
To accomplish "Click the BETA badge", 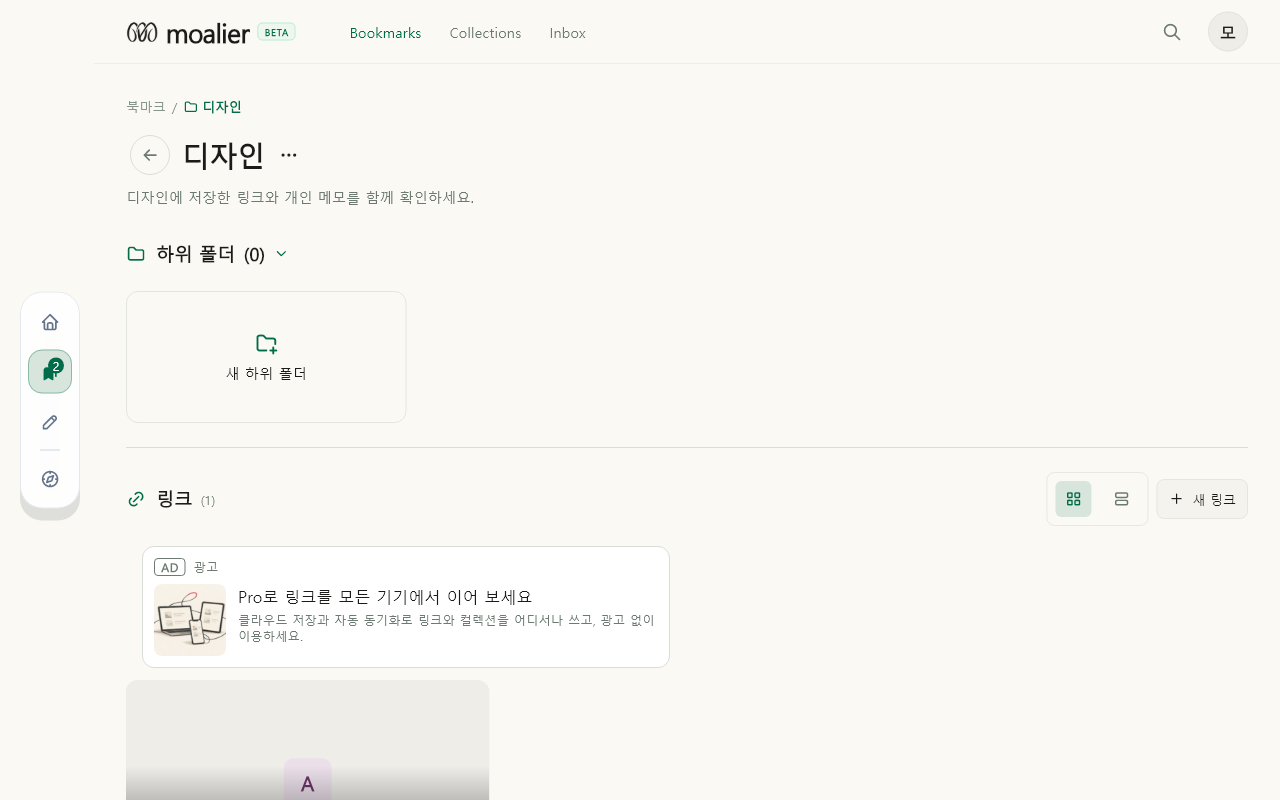I will click(x=277, y=32).
